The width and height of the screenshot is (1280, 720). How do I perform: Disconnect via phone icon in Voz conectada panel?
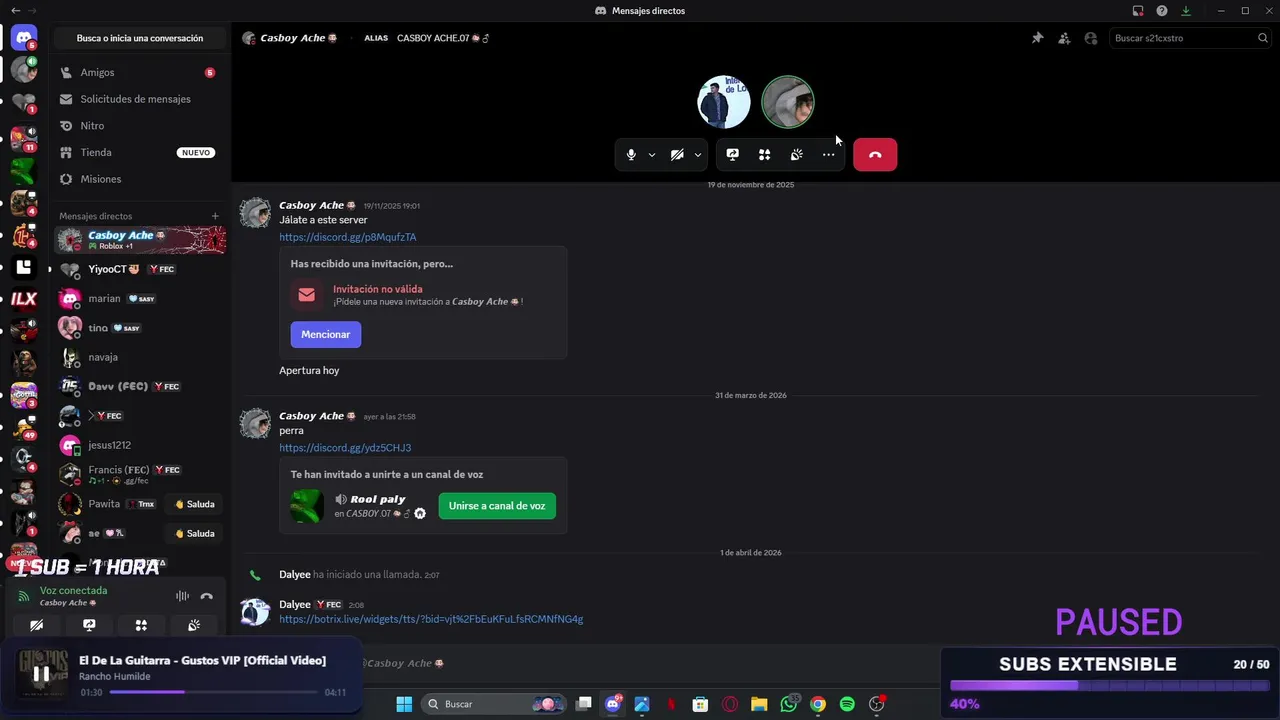point(207,596)
